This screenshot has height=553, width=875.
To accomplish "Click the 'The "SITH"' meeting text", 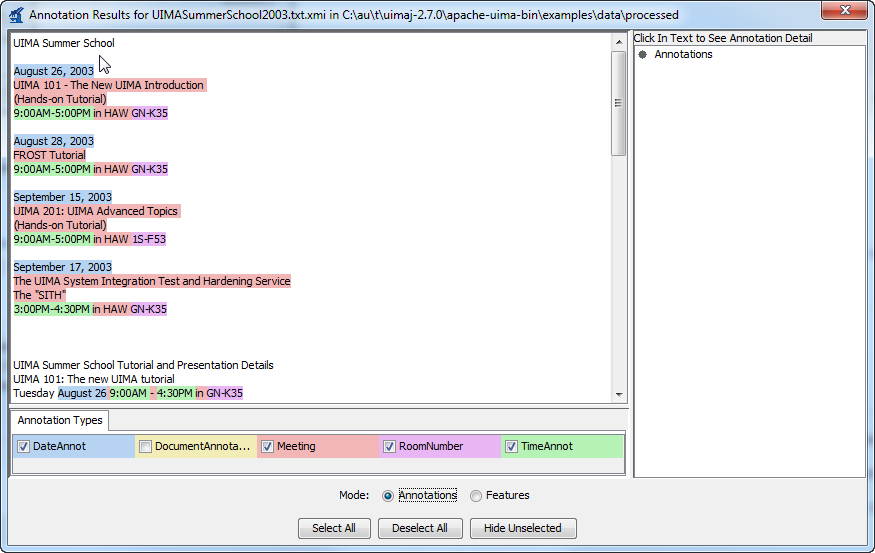I will click(40, 295).
